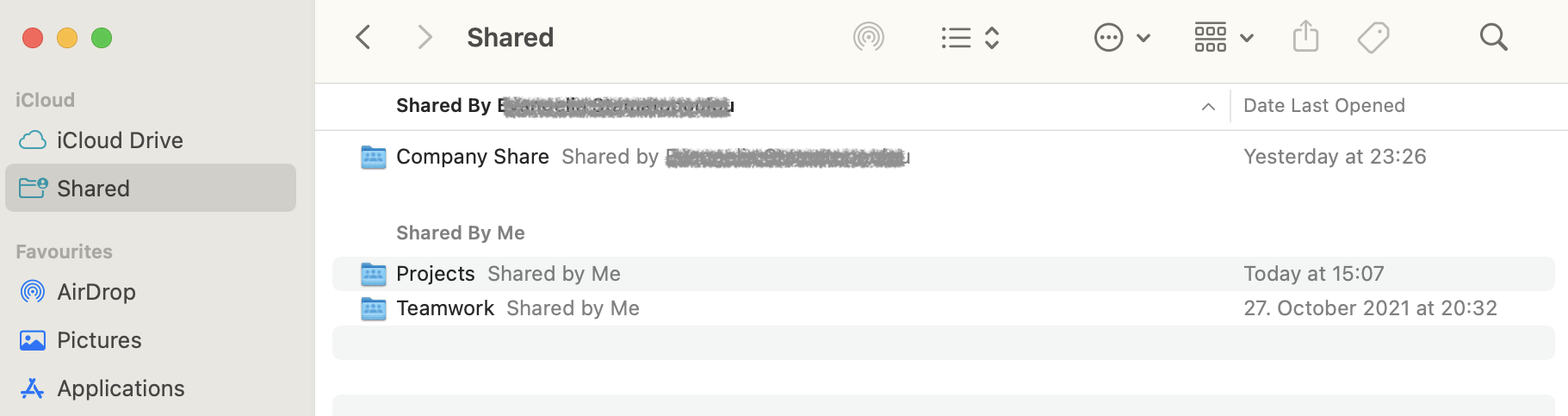Viewport: 1568px width, 416px height.
Task: Select iCloud Drive in the sidebar
Action: point(120,140)
